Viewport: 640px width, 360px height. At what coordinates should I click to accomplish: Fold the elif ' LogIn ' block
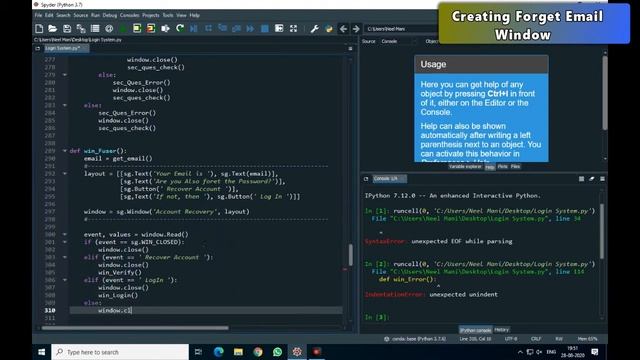coord(64,280)
